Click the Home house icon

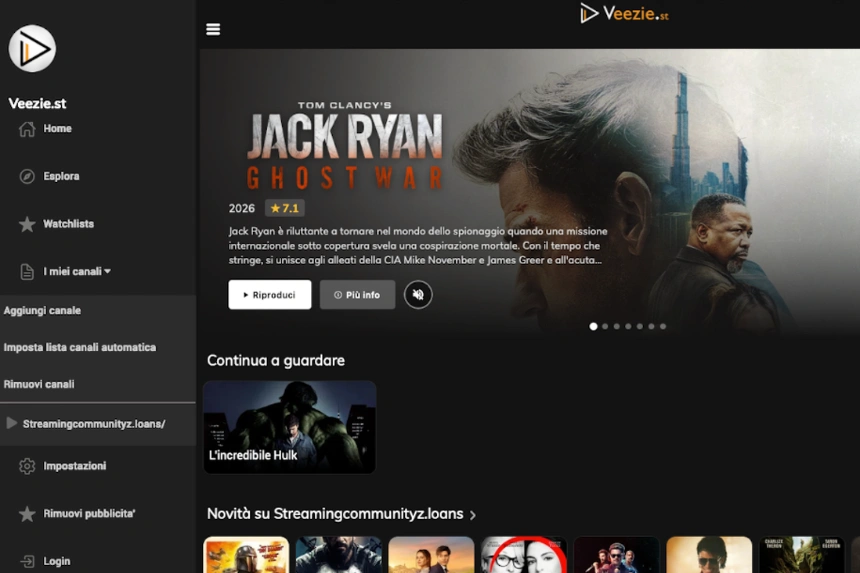coord(27,129)
